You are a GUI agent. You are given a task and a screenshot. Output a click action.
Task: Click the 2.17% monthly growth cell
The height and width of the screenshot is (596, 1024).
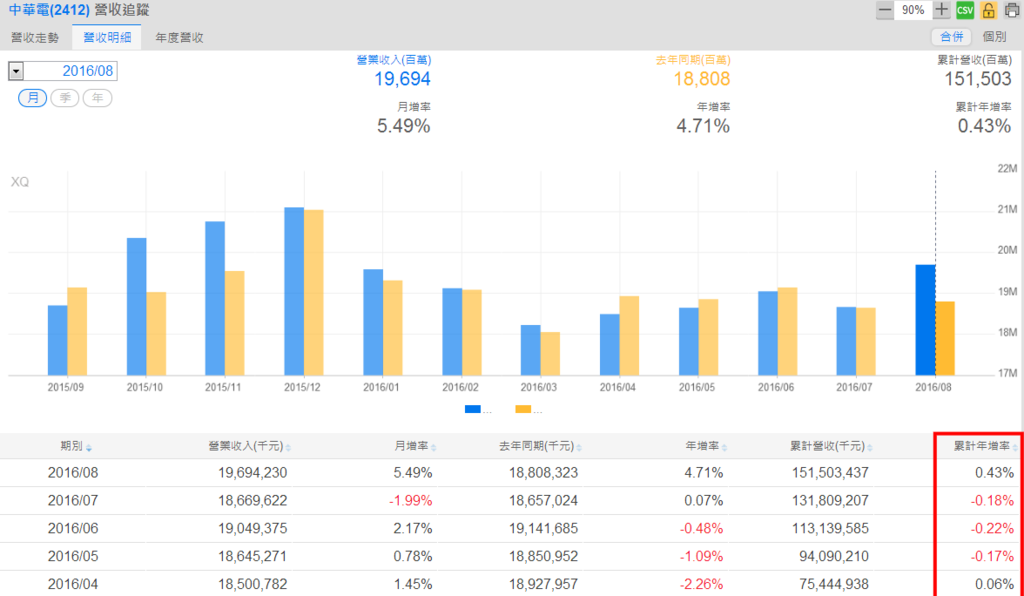pos(413,528)
